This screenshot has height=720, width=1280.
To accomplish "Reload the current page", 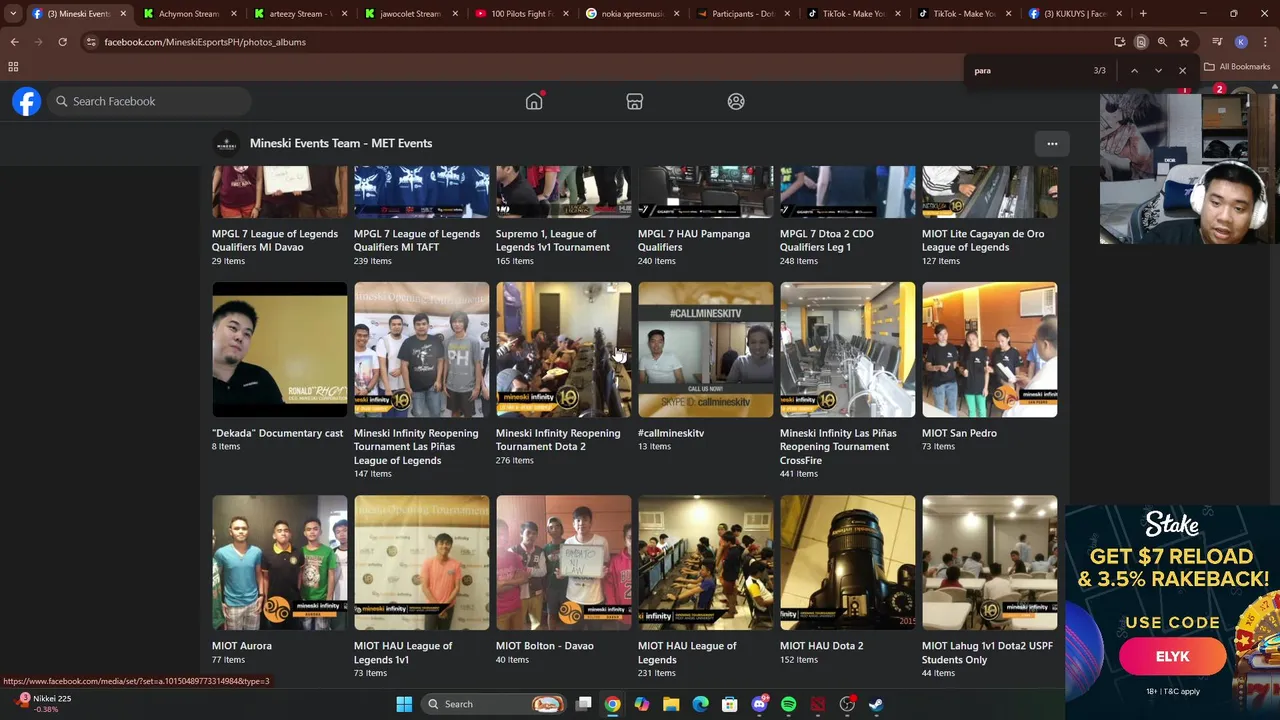I will 62,42.
